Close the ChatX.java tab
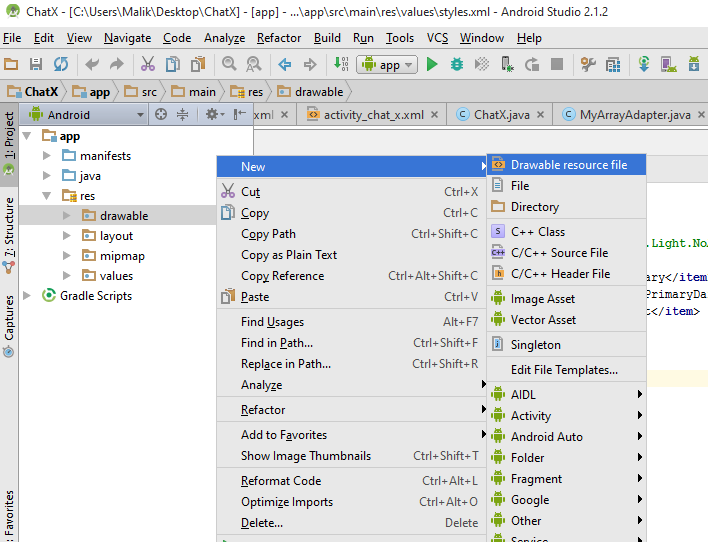 coord(540,115)
